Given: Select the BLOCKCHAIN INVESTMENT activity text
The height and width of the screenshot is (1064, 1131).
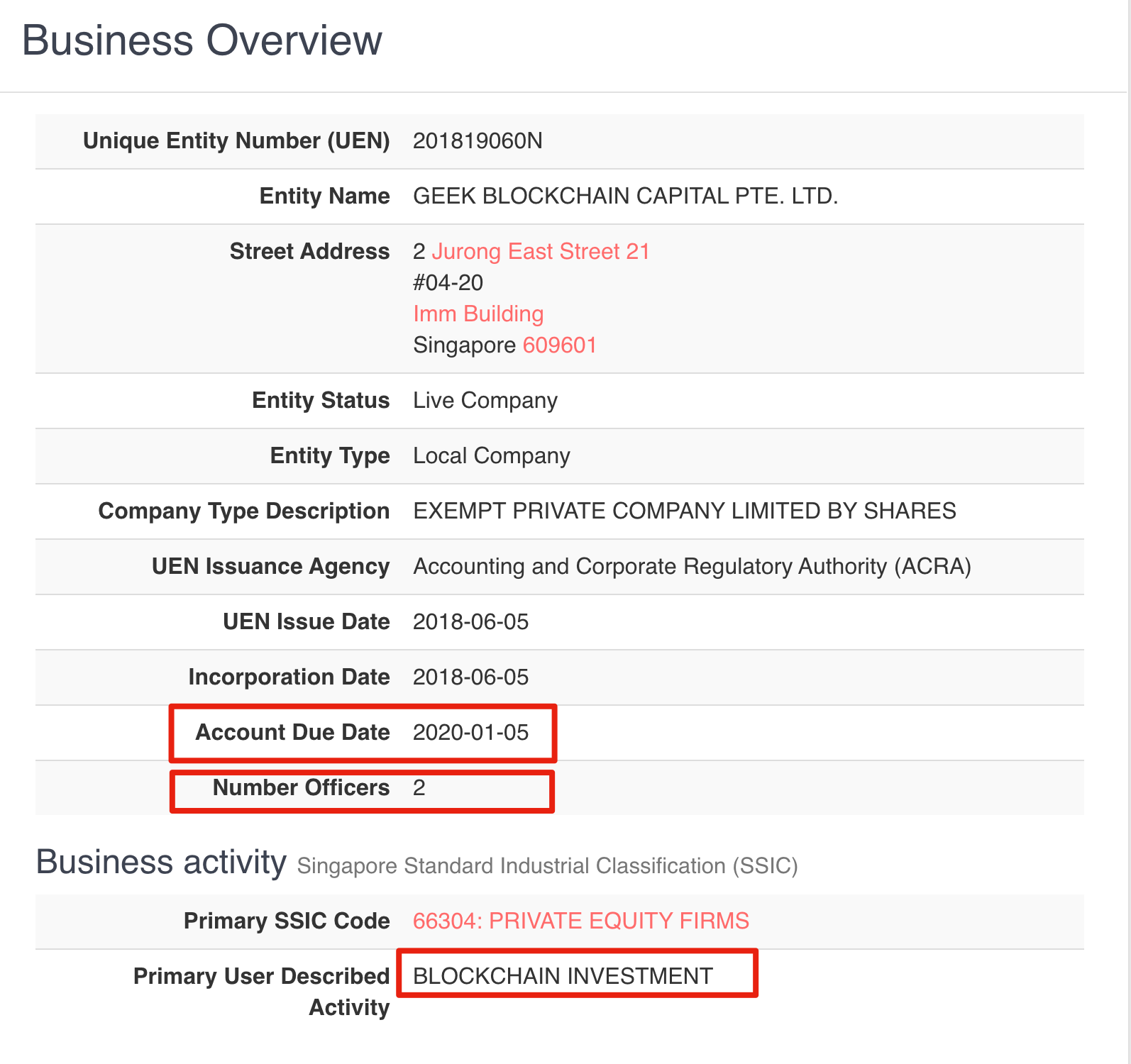Looking at the screenshot, I should click(563, 977).
